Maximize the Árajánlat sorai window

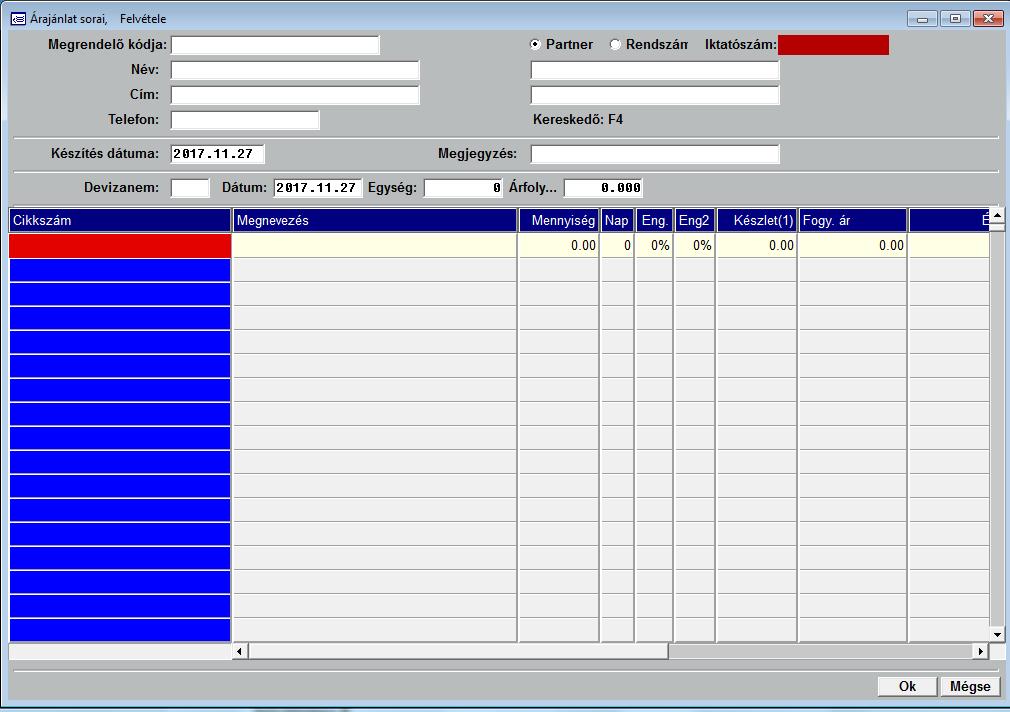(x=955, y=19)
